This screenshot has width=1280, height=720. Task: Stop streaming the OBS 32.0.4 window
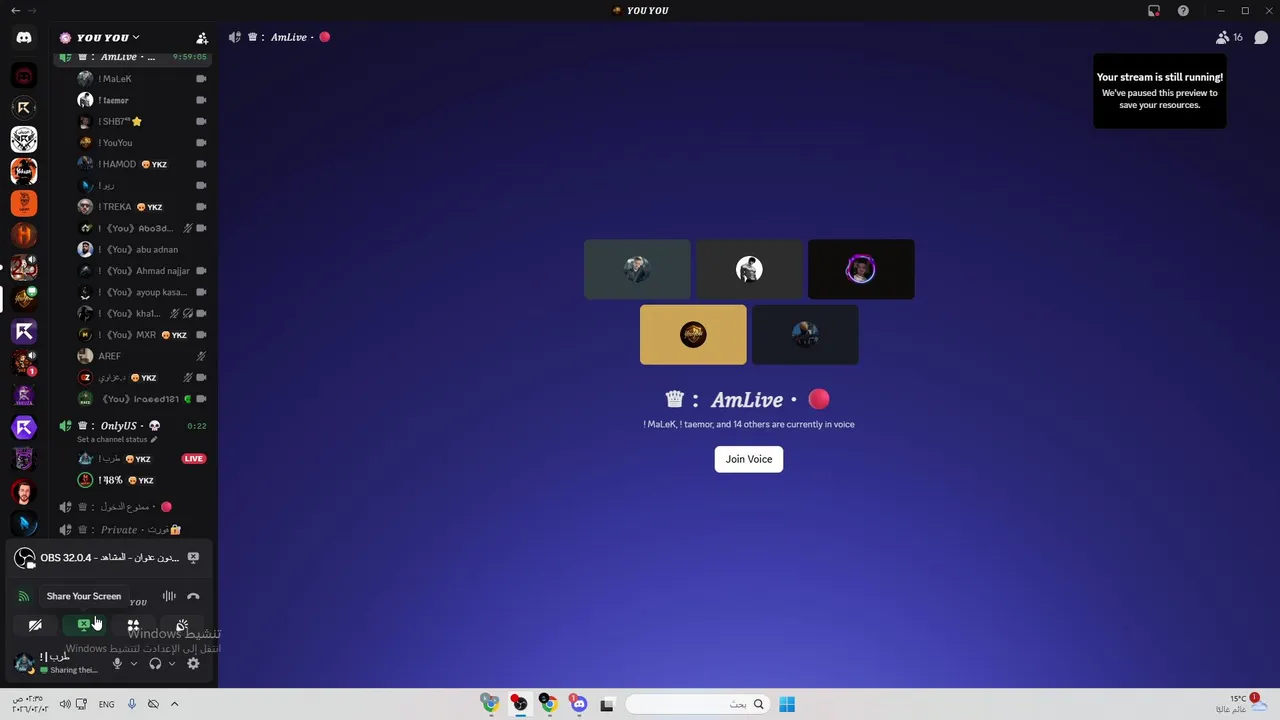[x=193, y=558]
